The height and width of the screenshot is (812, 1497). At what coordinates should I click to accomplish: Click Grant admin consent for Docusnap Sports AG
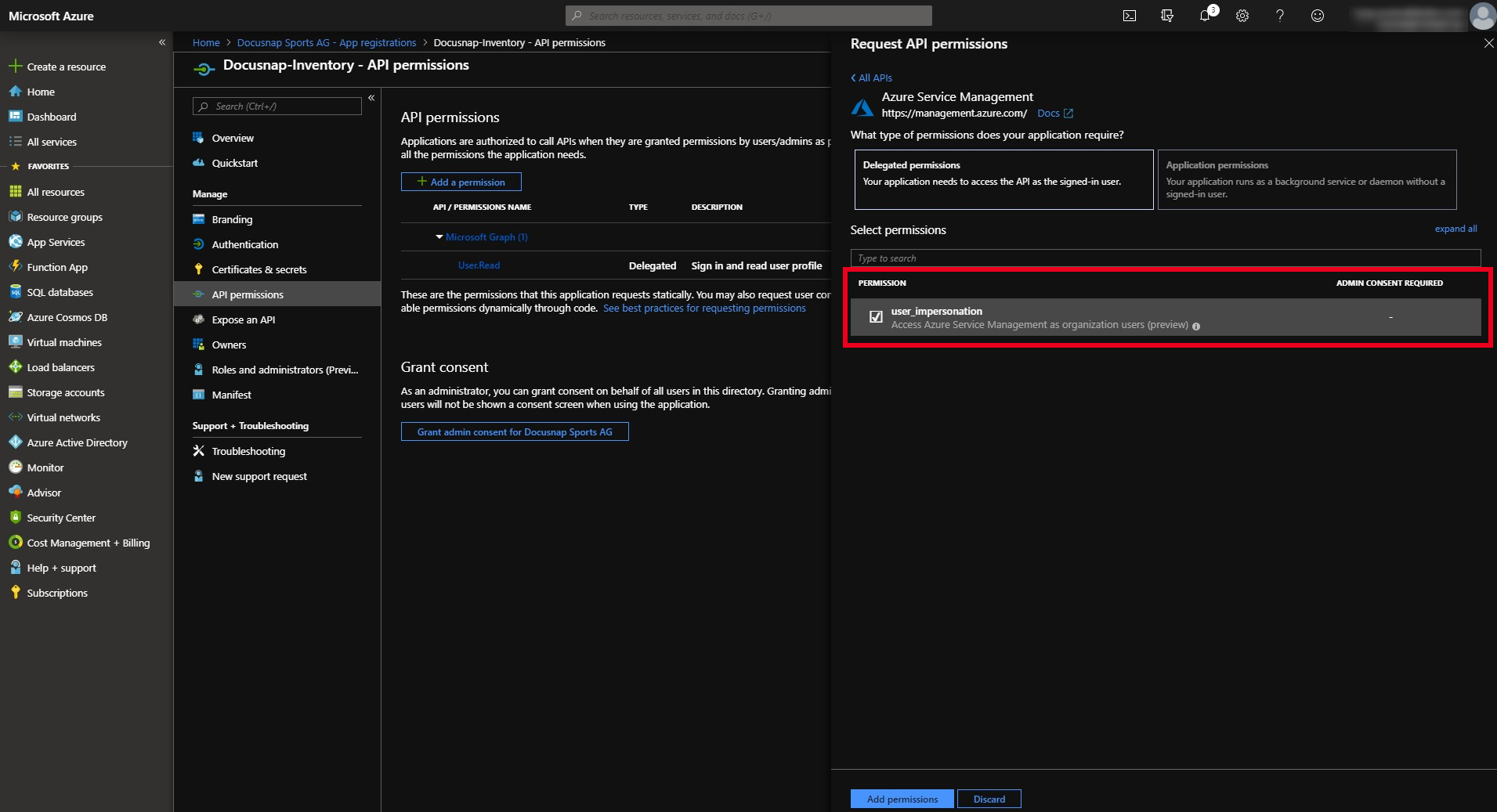click(515, 431)
